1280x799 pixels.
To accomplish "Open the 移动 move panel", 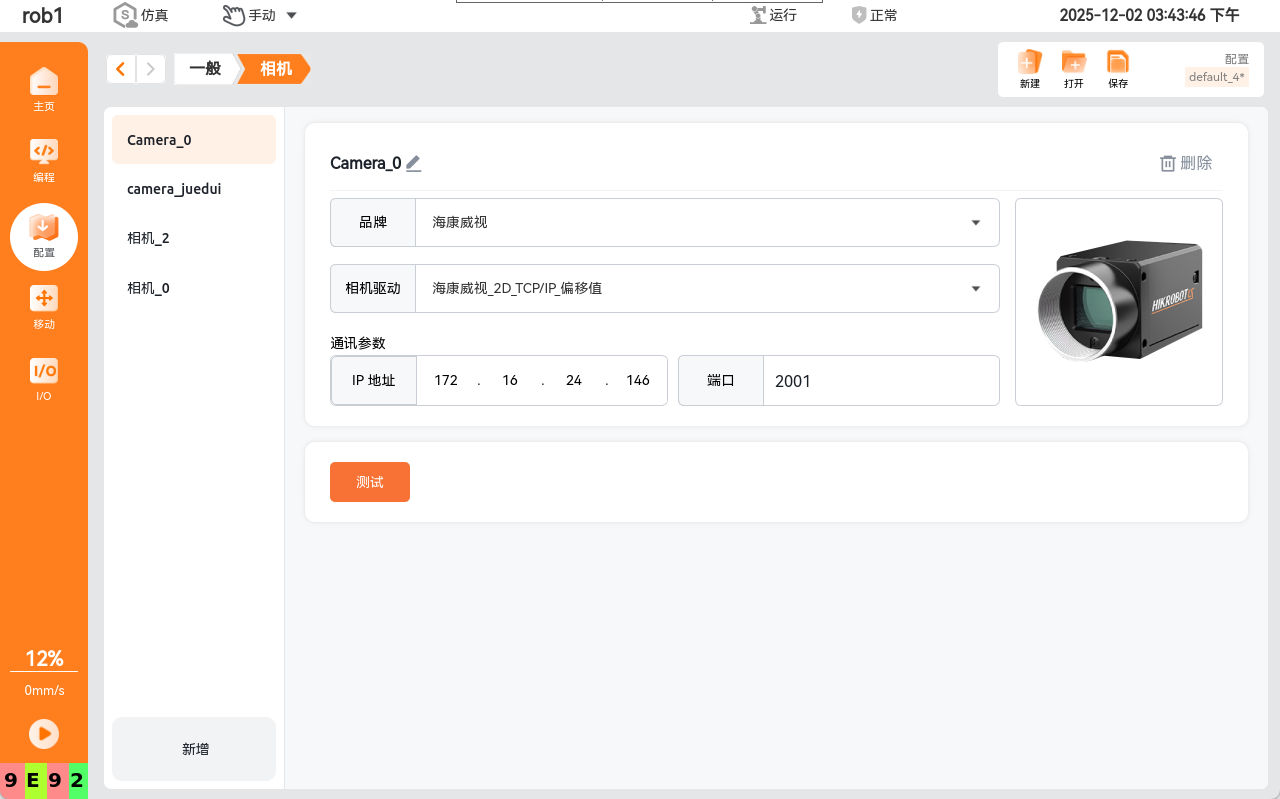I will tap(44, 306).
